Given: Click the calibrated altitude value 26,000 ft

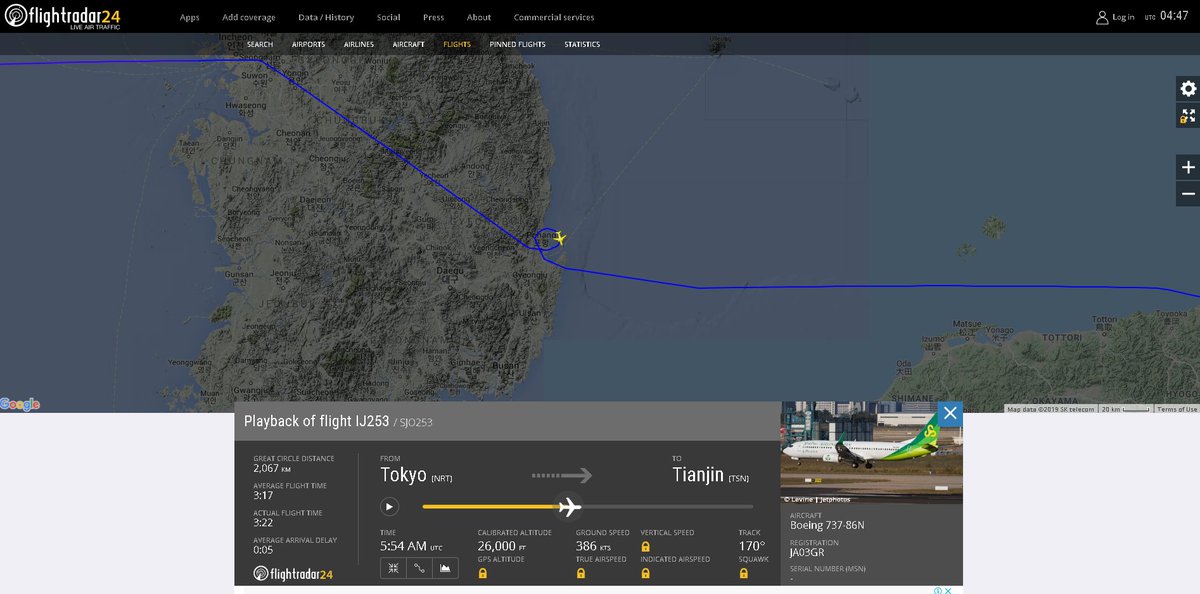Looking at the screenshot, I should [501, 546].
